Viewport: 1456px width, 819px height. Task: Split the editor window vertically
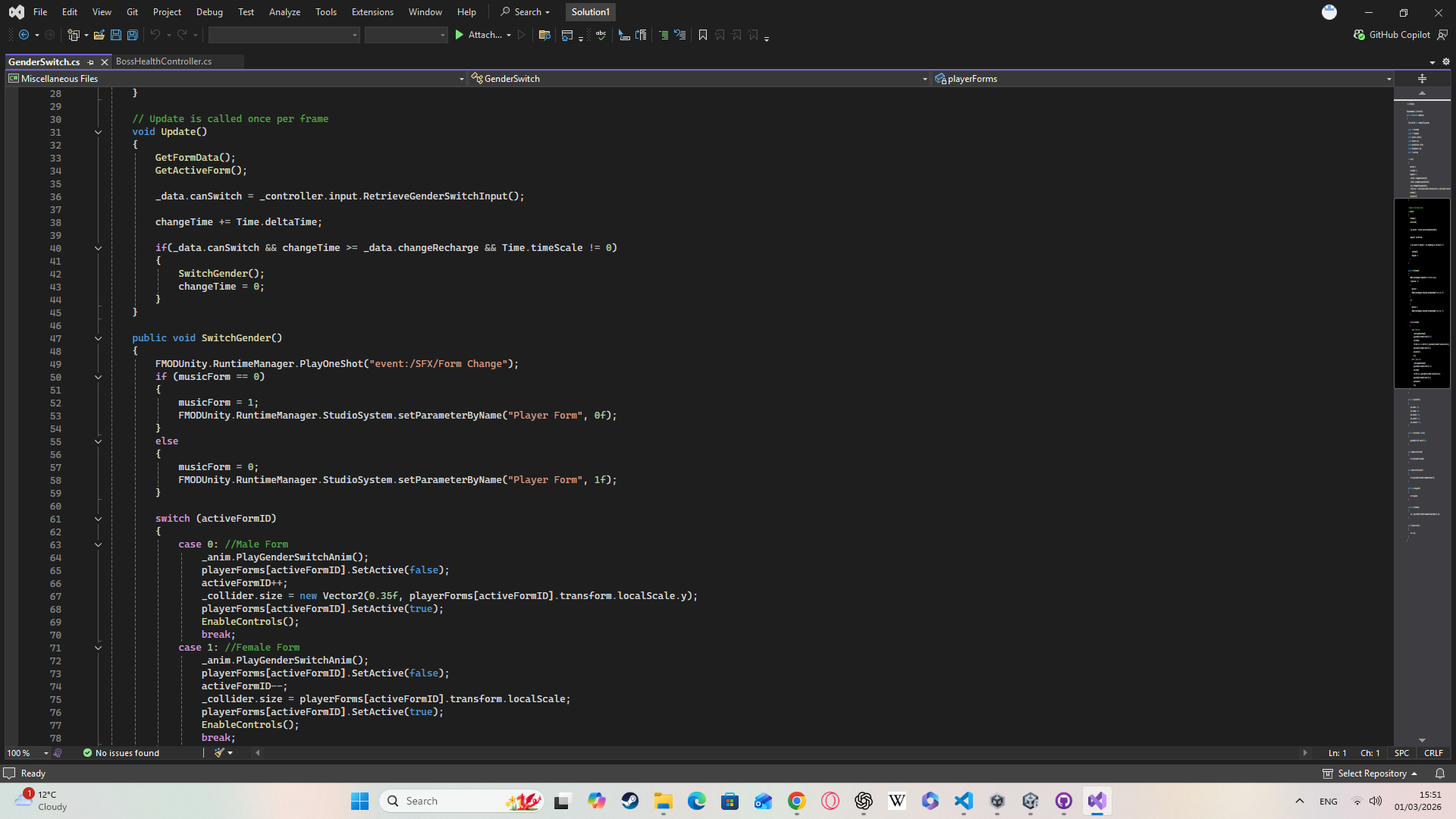click(1422, 78)
